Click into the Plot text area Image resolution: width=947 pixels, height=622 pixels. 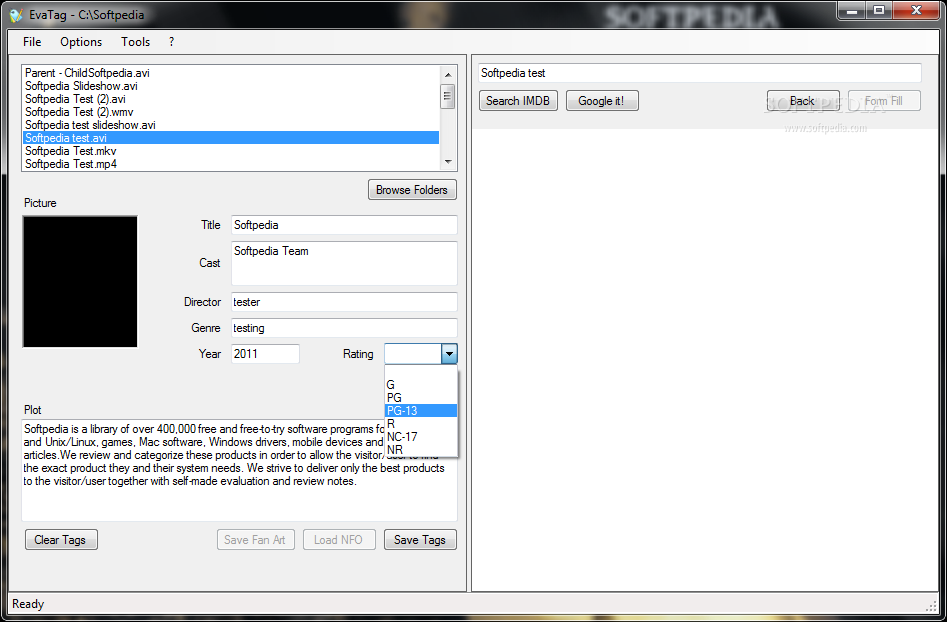pos(239,470)
